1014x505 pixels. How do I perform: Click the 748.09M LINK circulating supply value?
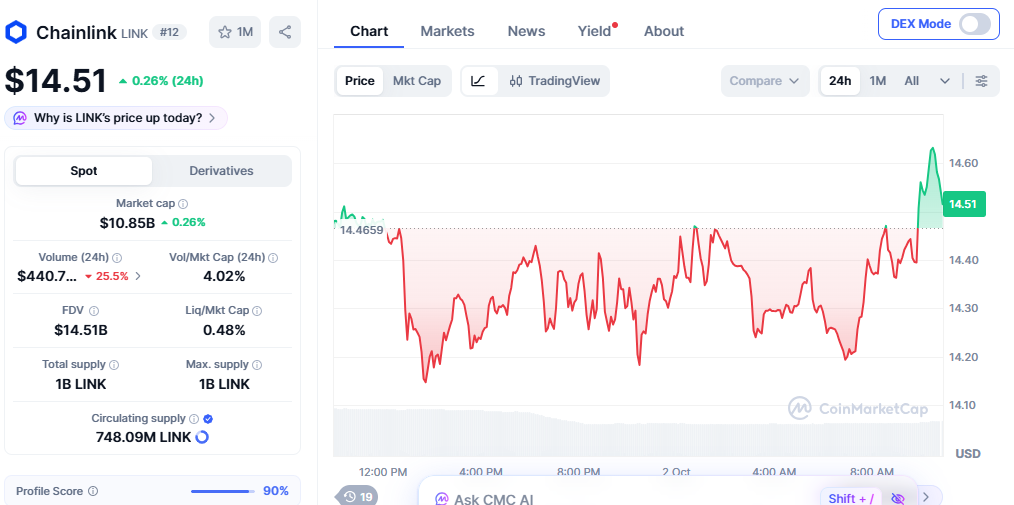(x=143, y=437)
